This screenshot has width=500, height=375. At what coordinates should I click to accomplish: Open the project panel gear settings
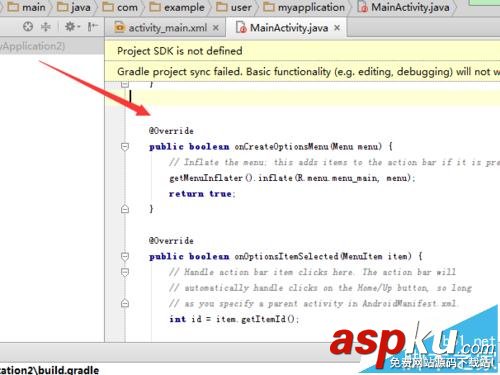(71, 26)
